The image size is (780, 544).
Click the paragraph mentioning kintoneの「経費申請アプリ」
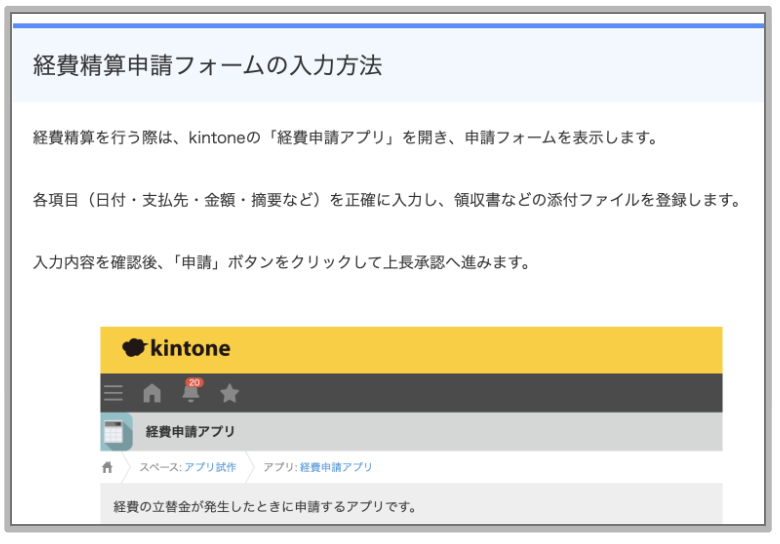click(345, 137)
